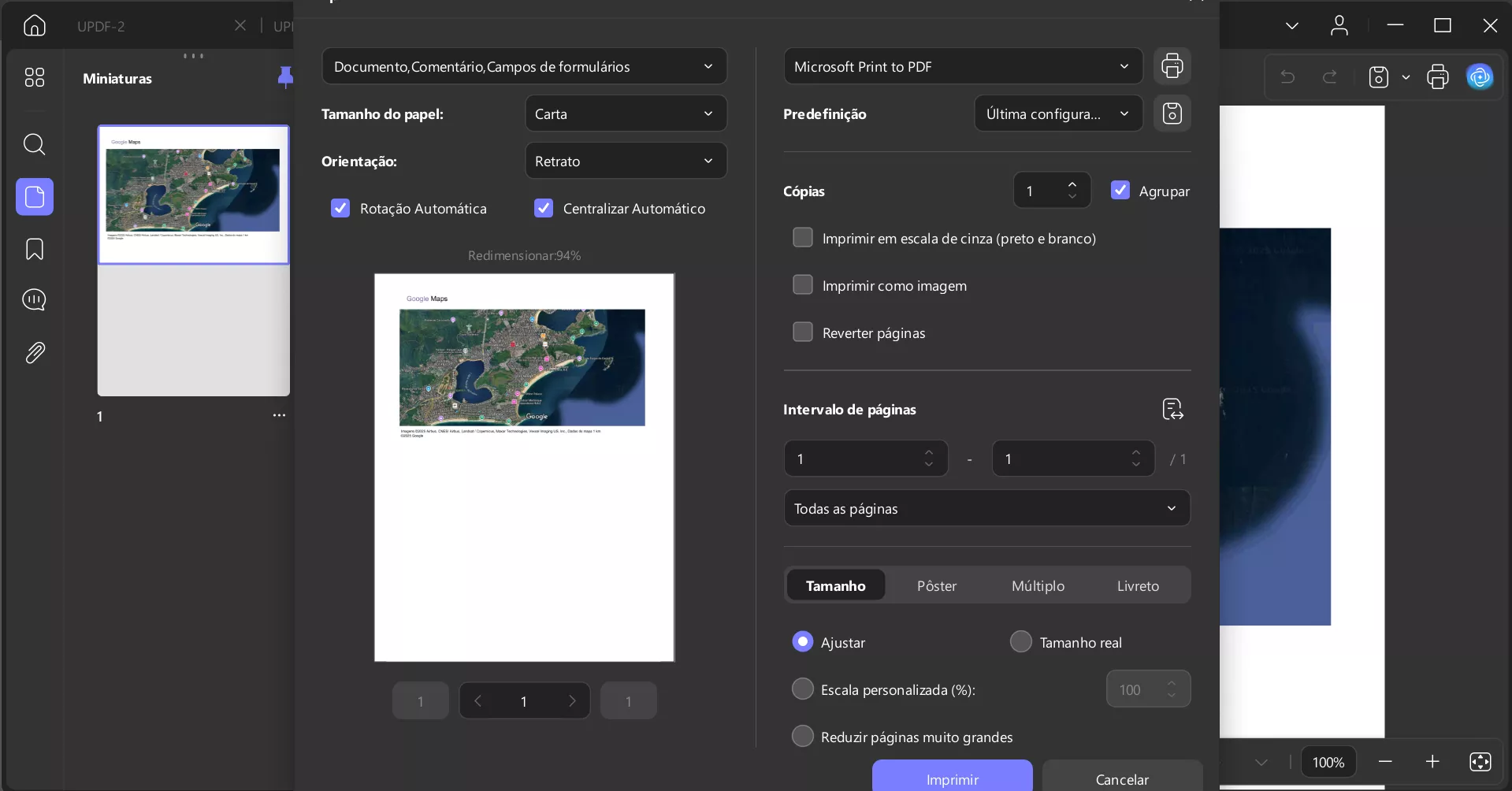Viewport: 1512px width, 791px height.
Task: Click the page range swap icon
Action: click(1173, 410)
